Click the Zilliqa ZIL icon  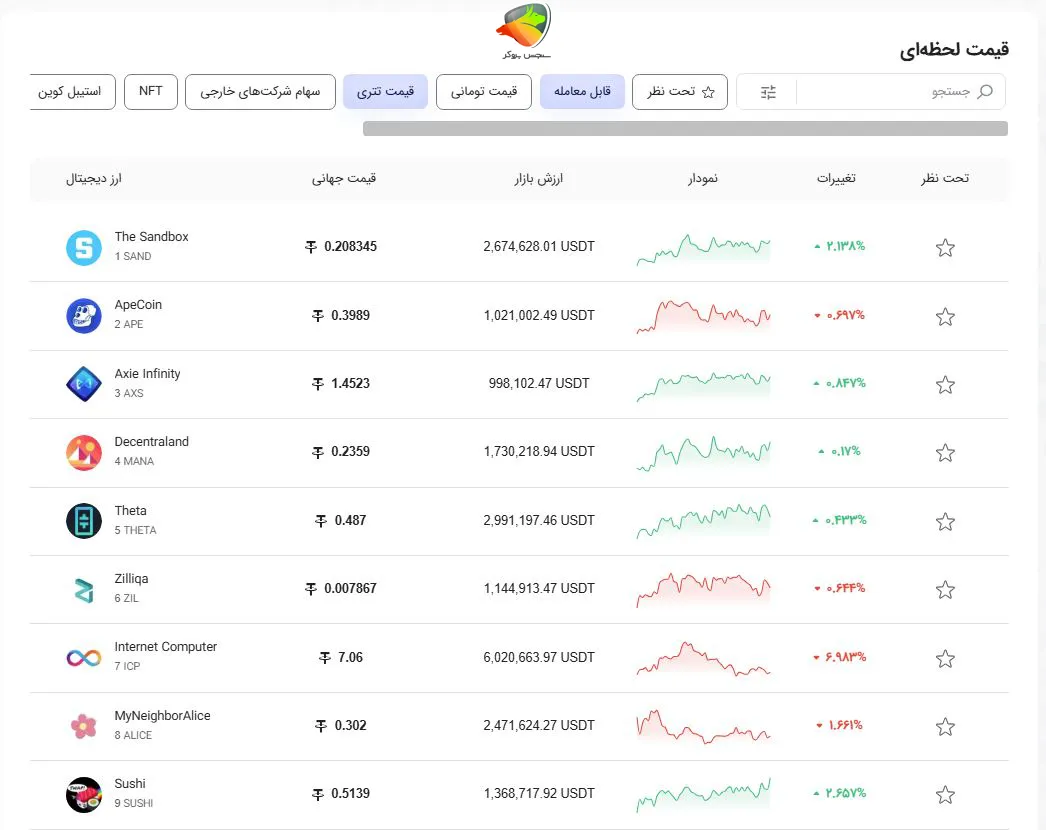point(84,589)
